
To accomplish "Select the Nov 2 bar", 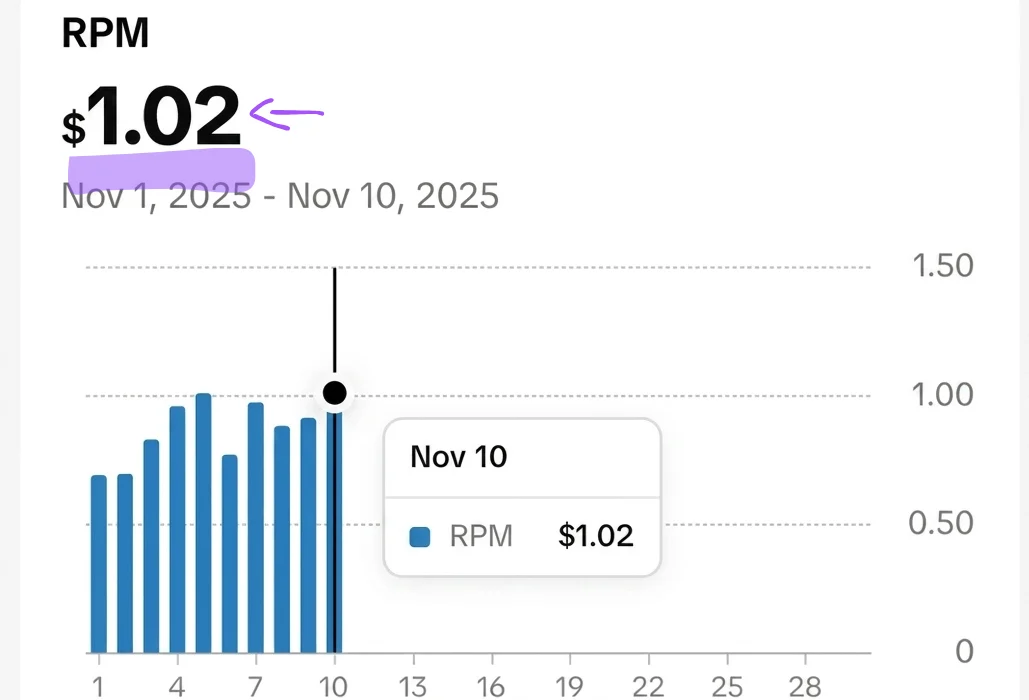I will [125, 564].
